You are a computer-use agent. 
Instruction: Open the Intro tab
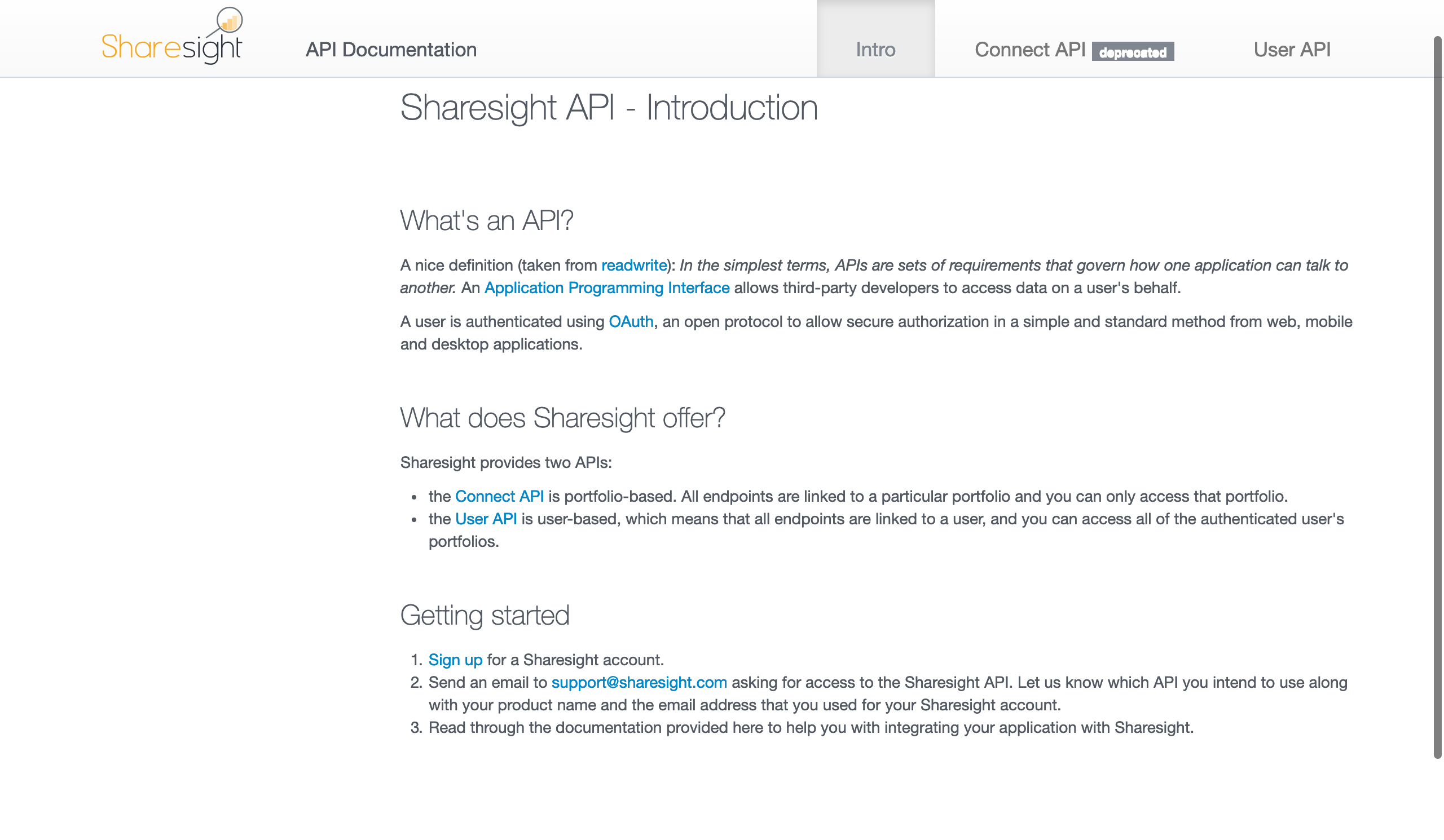pos(875,38)
